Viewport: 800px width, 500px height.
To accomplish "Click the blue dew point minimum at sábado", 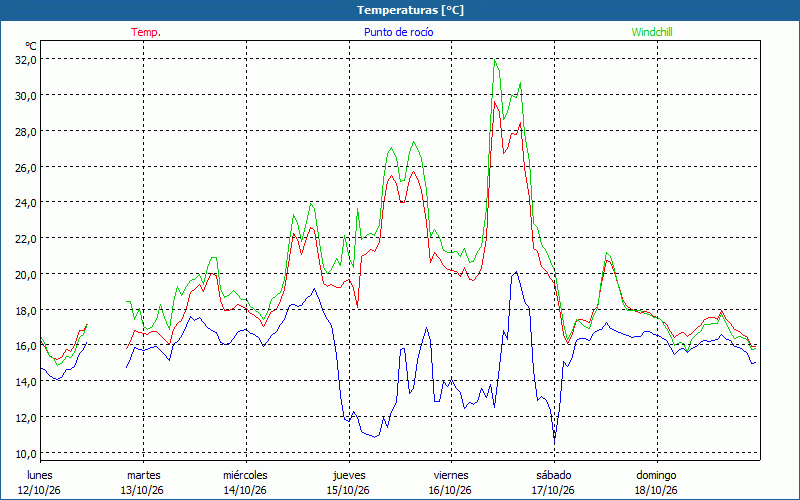I will click(x=555, y=438).
